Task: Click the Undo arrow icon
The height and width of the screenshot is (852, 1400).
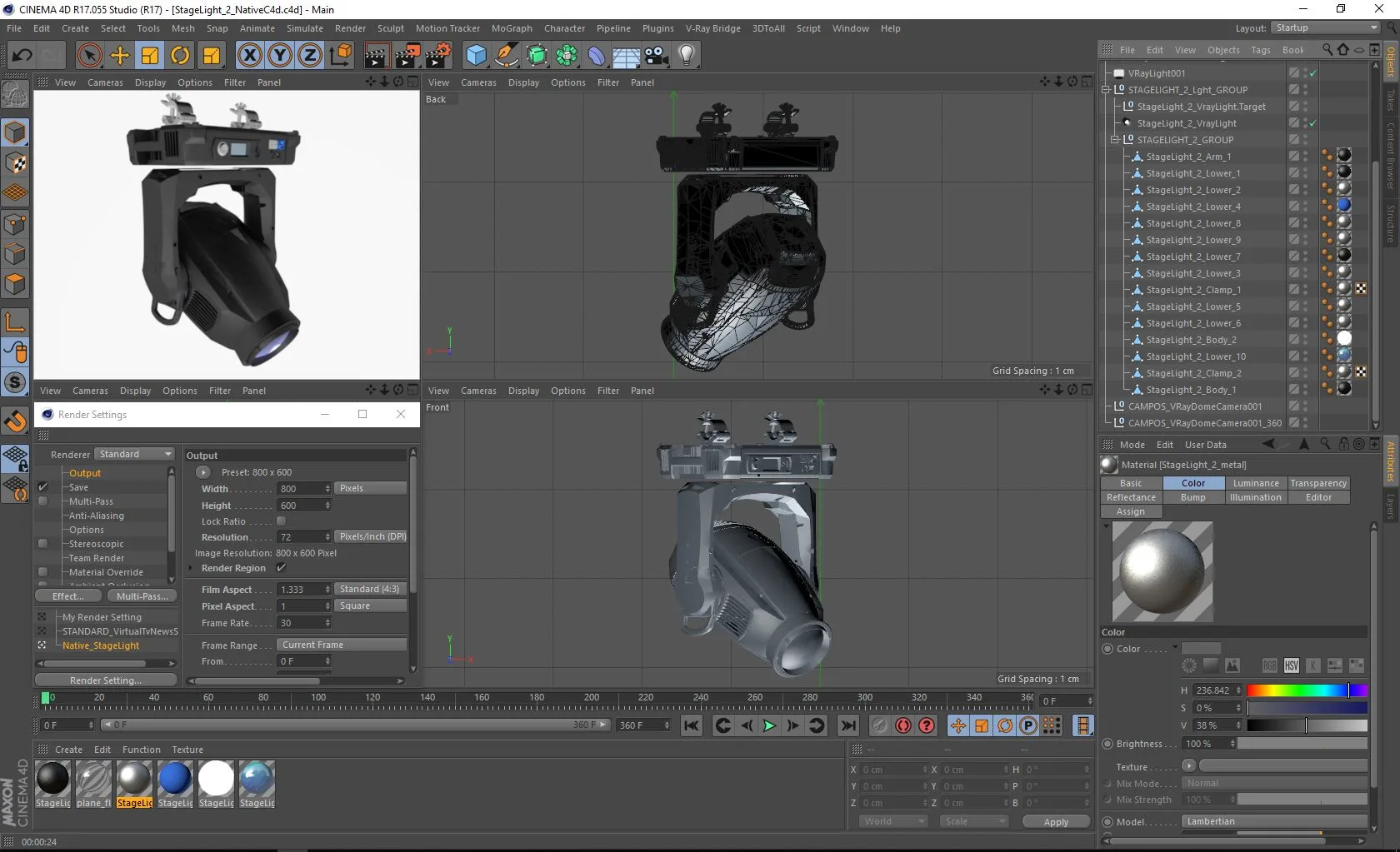Action: pyautogui.click(x=22, y=56)
